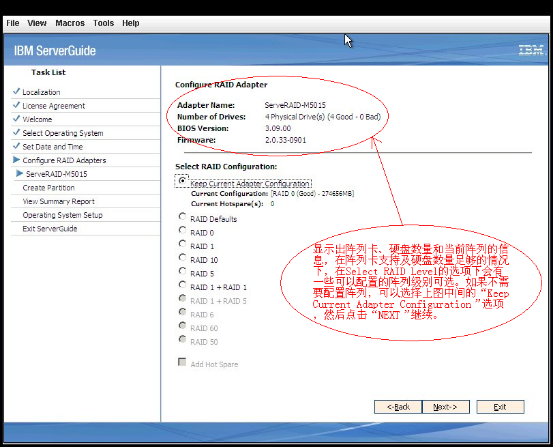Click Select Operating System task item

point(63,133)
